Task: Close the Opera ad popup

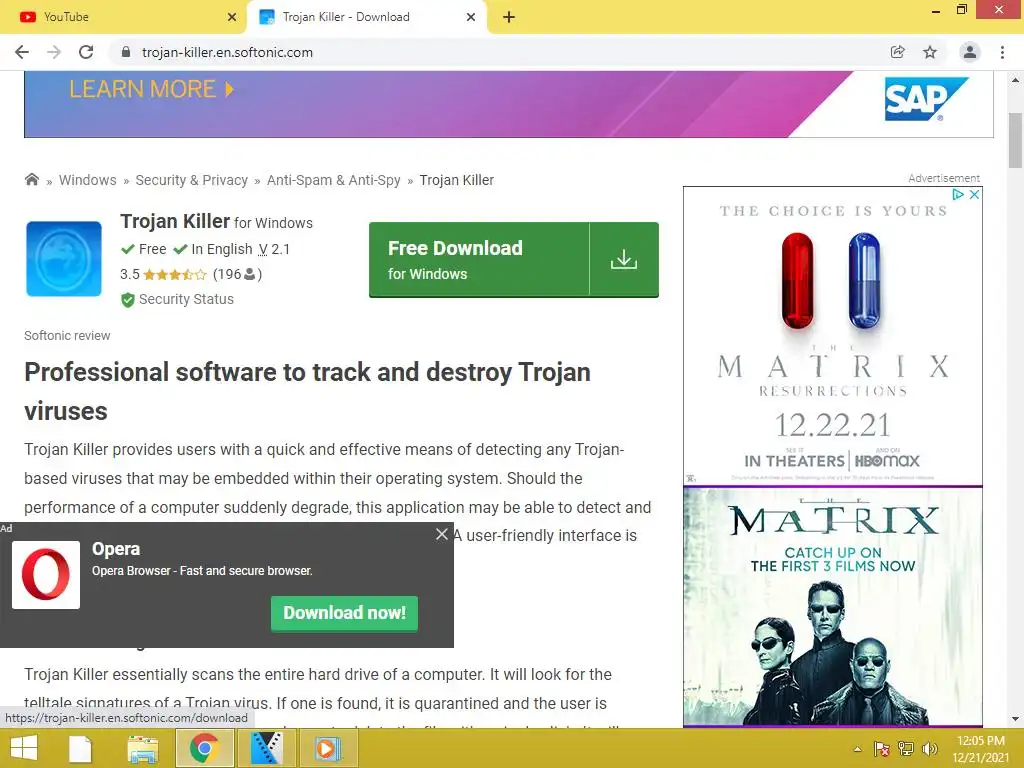Action: (441, 534)
